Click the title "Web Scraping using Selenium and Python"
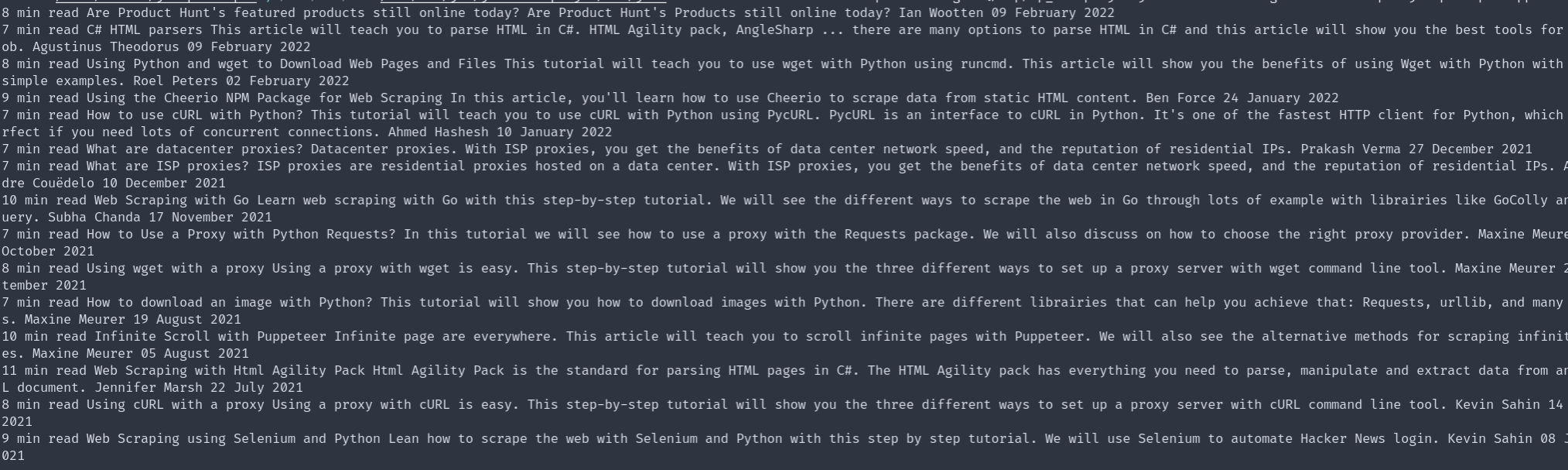 point(233,439)
